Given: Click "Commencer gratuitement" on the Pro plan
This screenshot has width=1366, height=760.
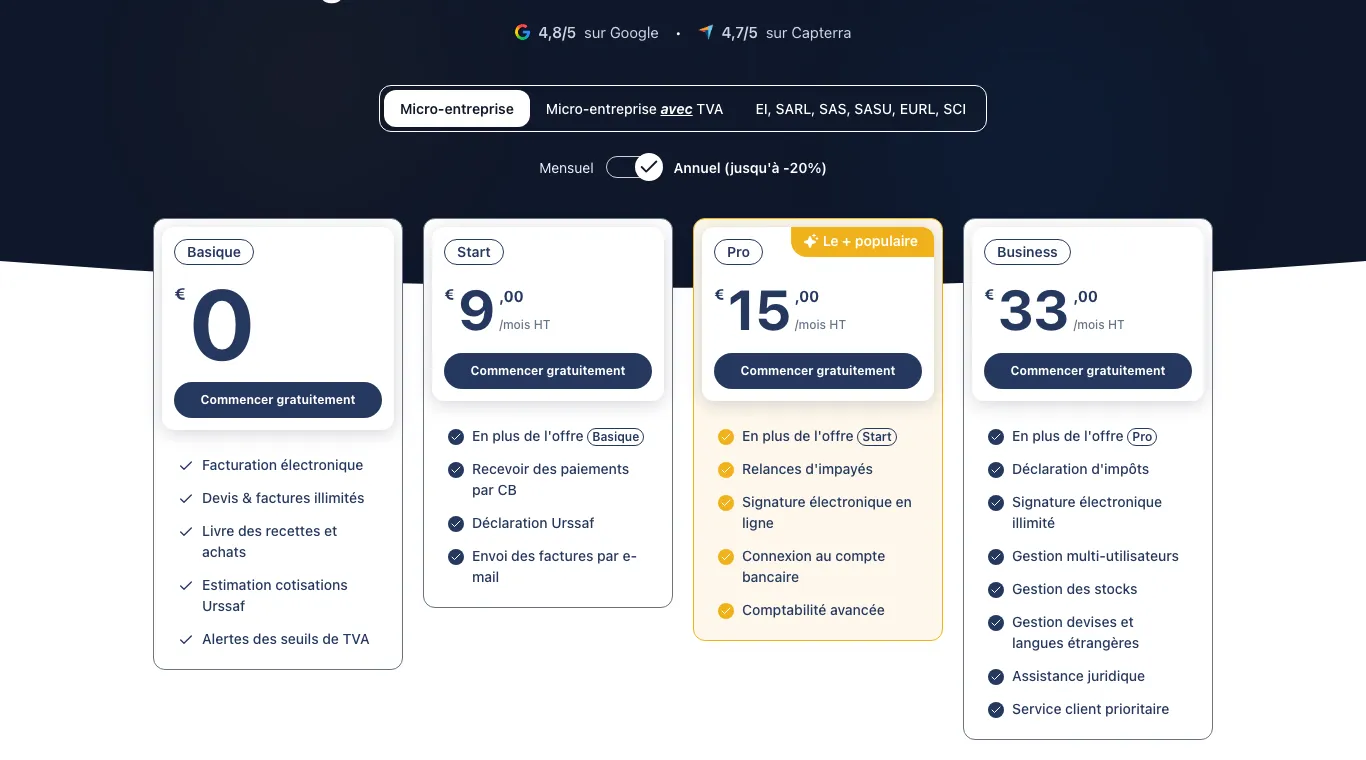Looking at the screenshot, I should [x=818, y=371].
